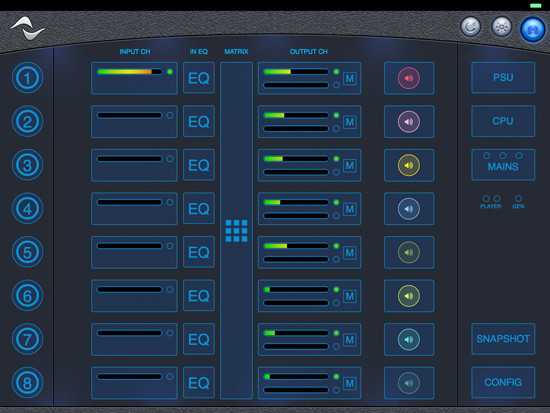Click the yellow-green speaker icon, row 6
The width and height of the screenshot is (550, 413).
point(409,295)
